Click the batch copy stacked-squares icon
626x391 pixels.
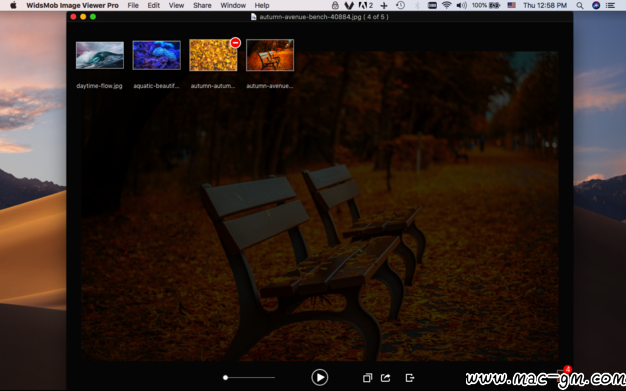point(367,378)
